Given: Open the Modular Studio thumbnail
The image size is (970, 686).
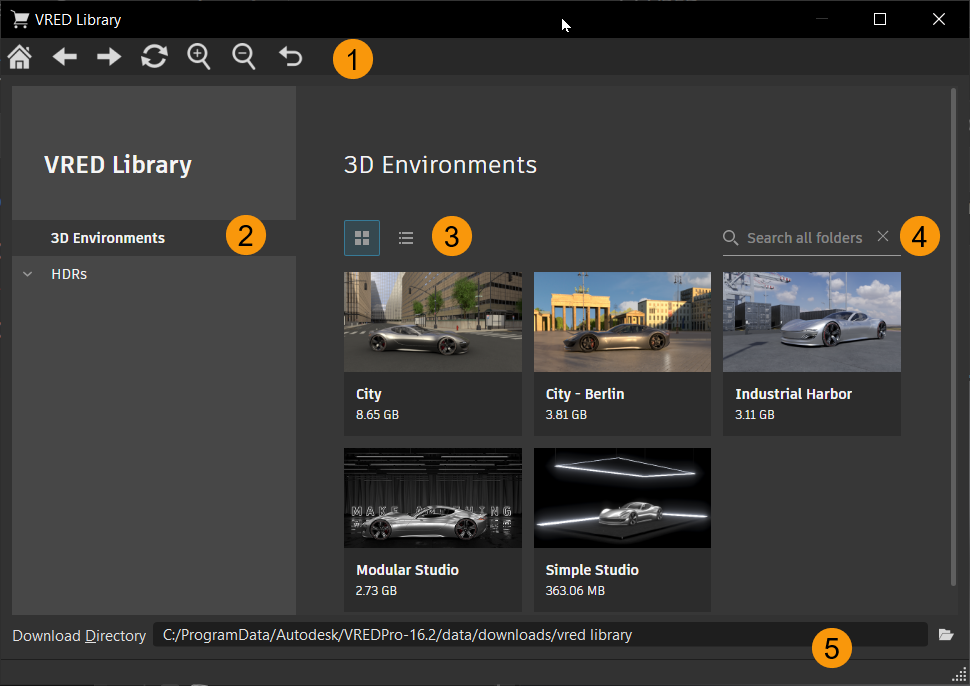Looking at the screenshot, I should pyautogui.click(x=432, y=498).
